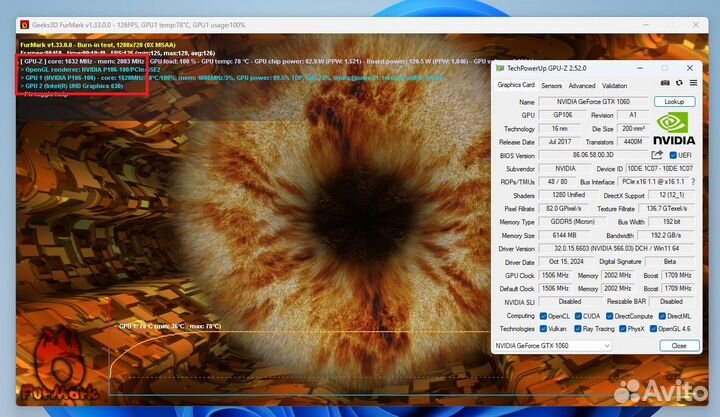Click the Driver Version value 32.0.15.6603

617,248
